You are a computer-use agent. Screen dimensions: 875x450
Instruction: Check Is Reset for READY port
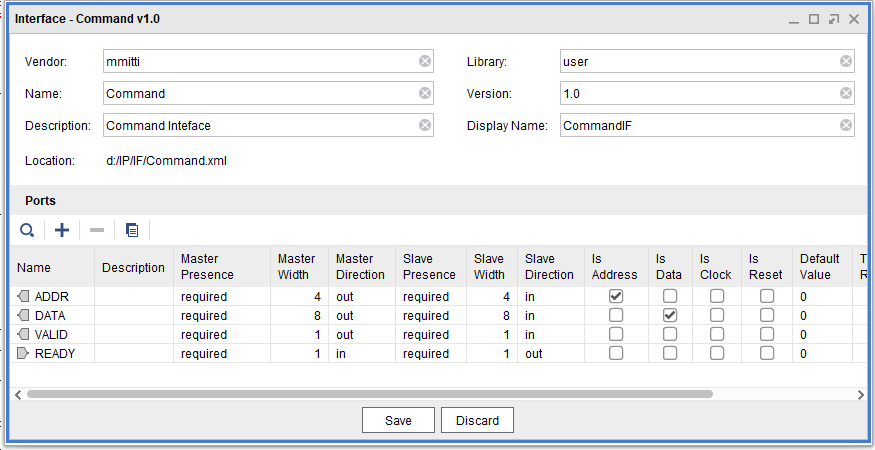(x=767, y=353)
